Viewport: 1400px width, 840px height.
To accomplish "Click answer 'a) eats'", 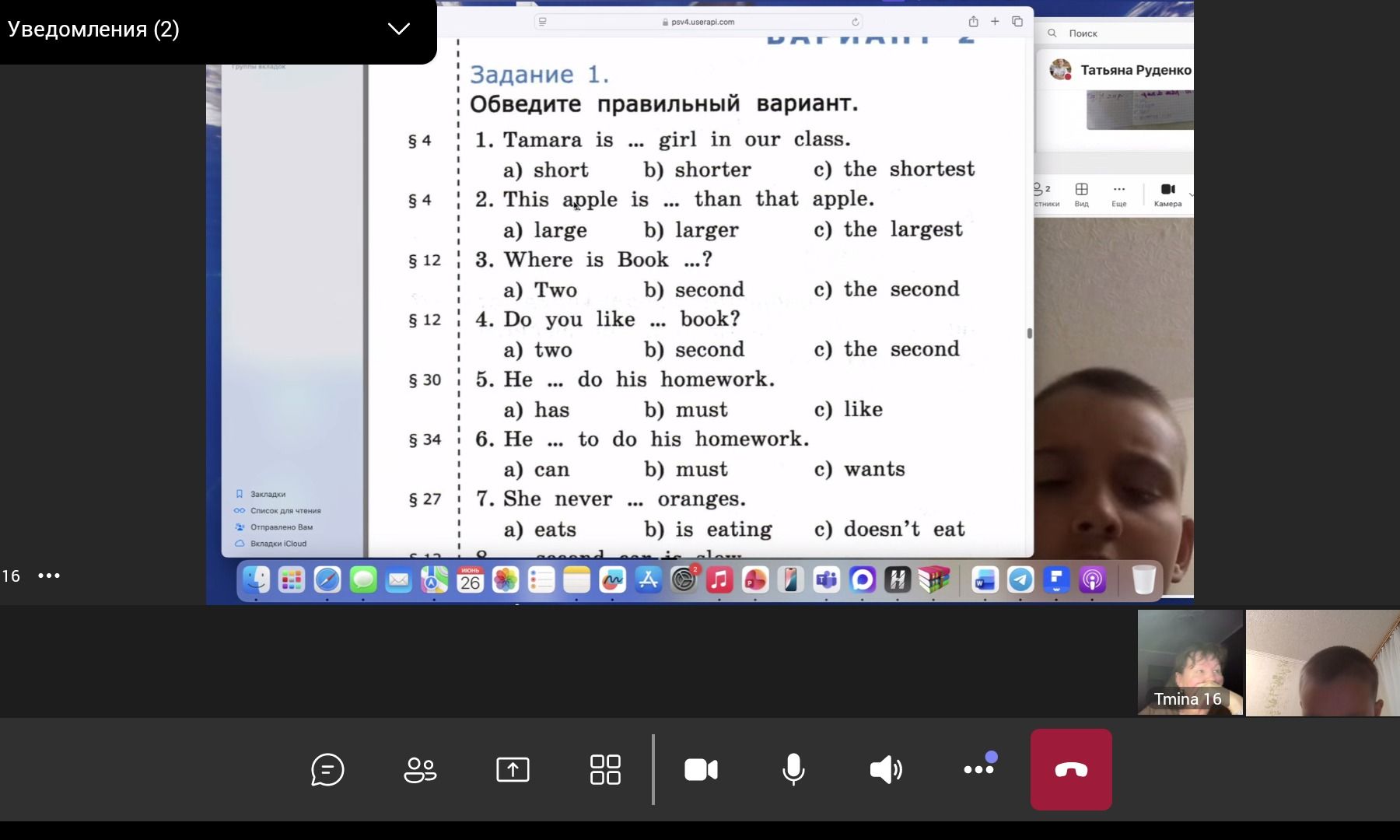I will [x=541, y=530].
